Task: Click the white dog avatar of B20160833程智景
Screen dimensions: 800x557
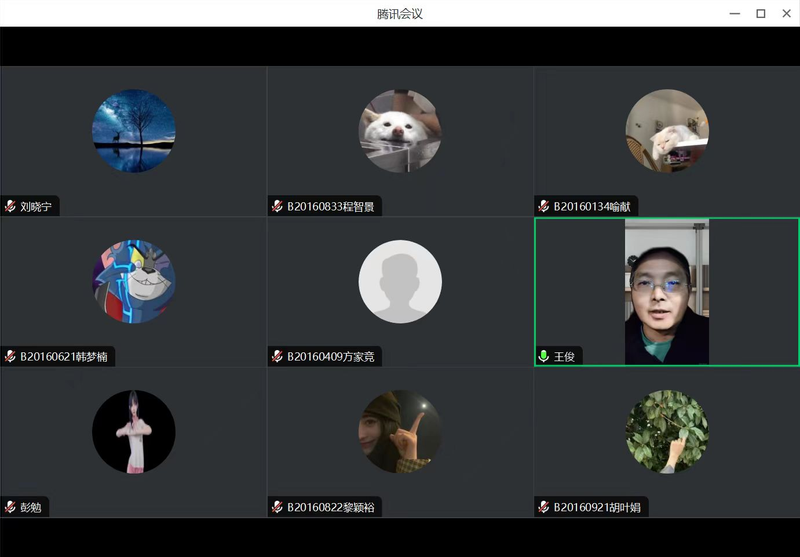Action: click(x=400, y=131)
